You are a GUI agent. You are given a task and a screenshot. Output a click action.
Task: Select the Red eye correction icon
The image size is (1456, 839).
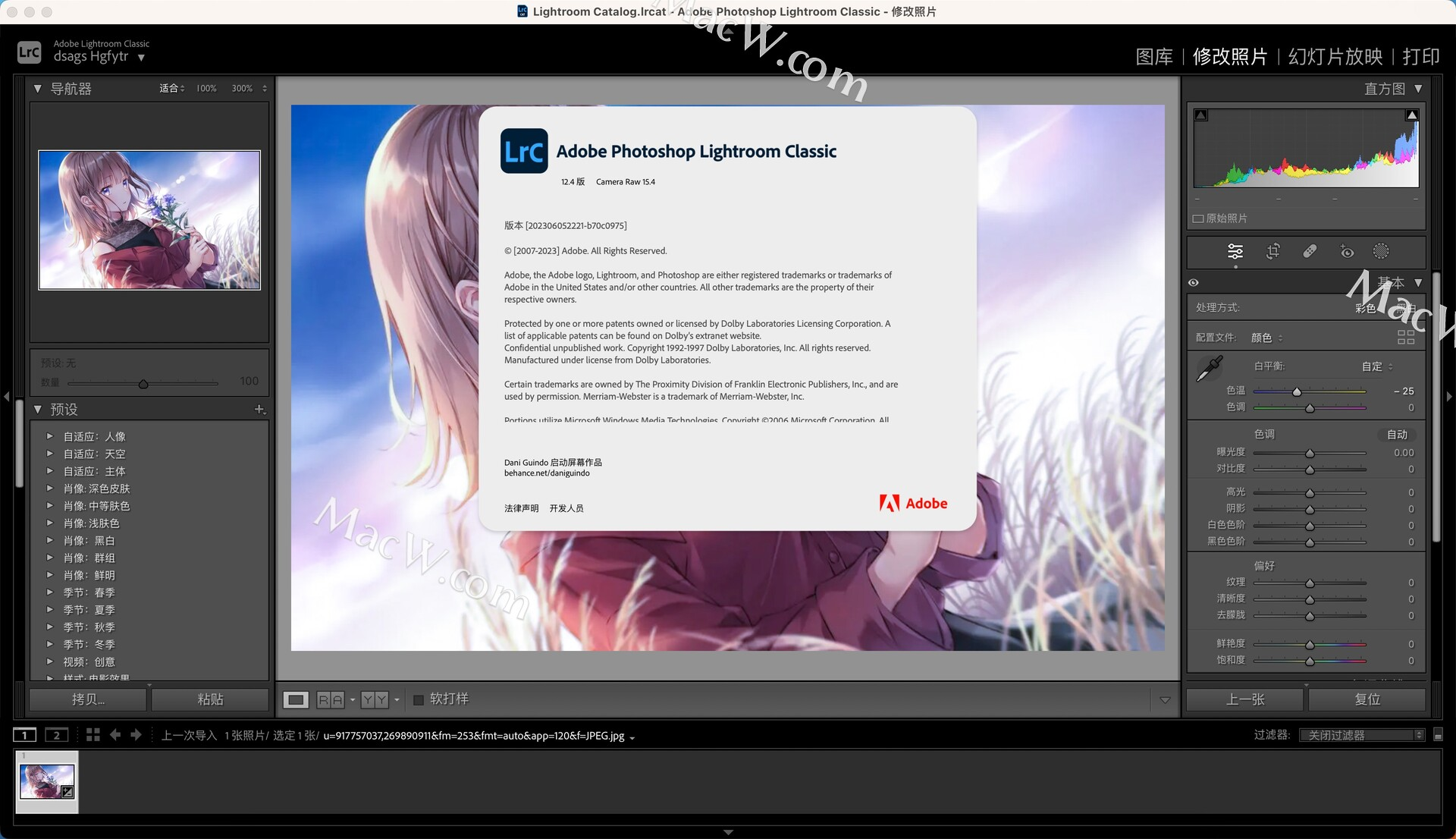[x=1347, y=251]
